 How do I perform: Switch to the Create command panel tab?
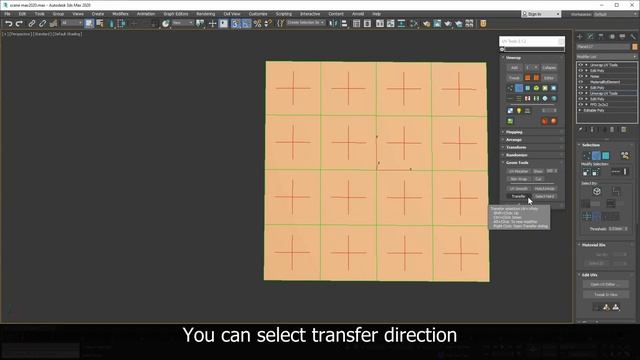pos(580,37)
